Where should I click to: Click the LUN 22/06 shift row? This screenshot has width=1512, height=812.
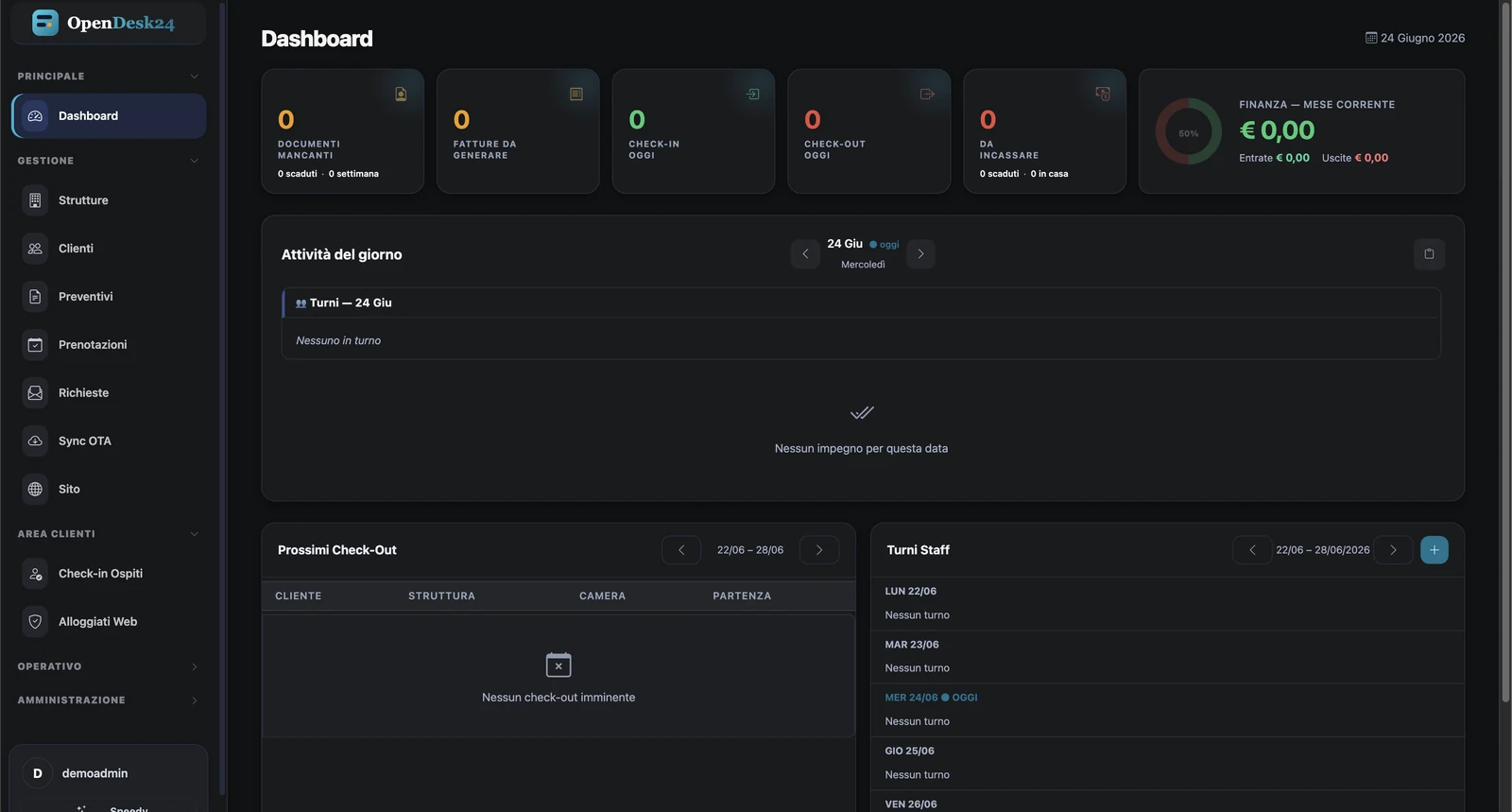tap(1167, 604)
